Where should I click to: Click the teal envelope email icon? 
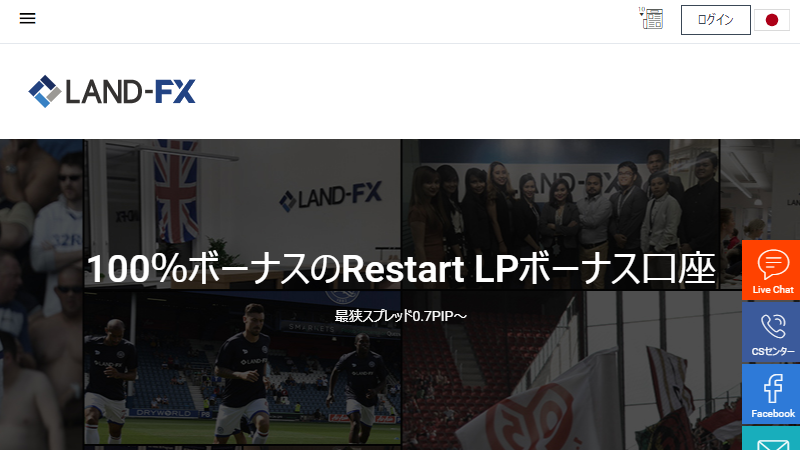[x=772, y=444]
